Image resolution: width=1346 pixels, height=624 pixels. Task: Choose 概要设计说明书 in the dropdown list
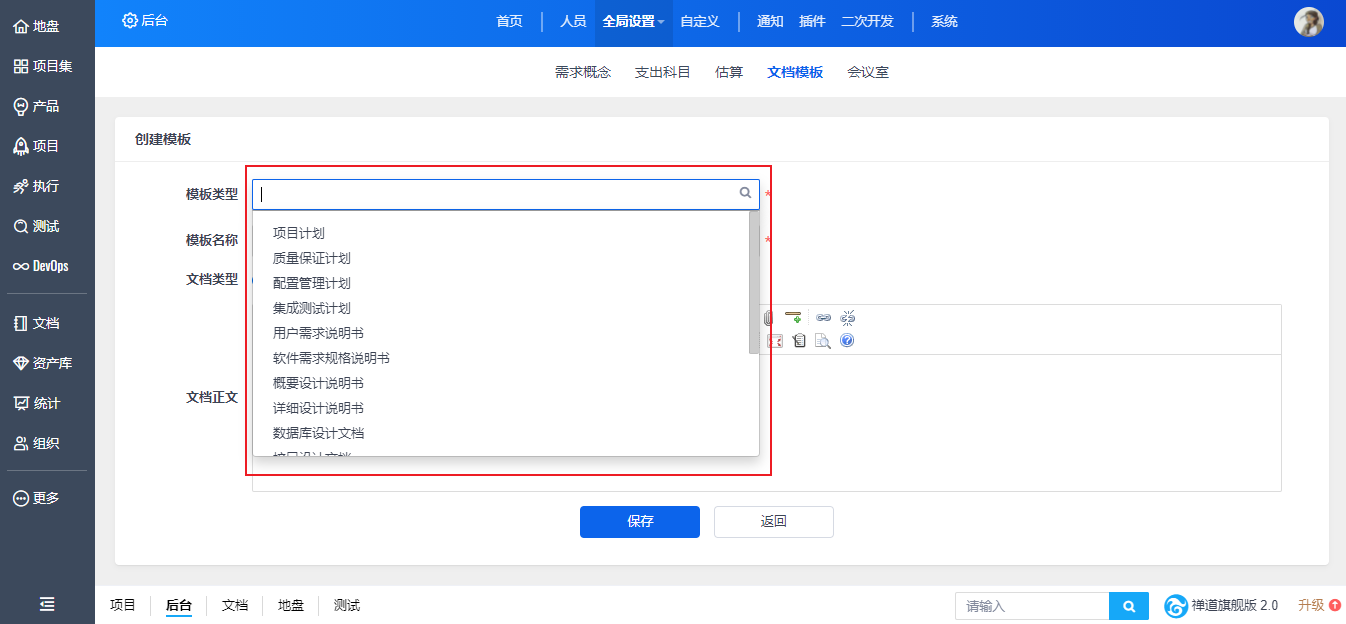318,383
